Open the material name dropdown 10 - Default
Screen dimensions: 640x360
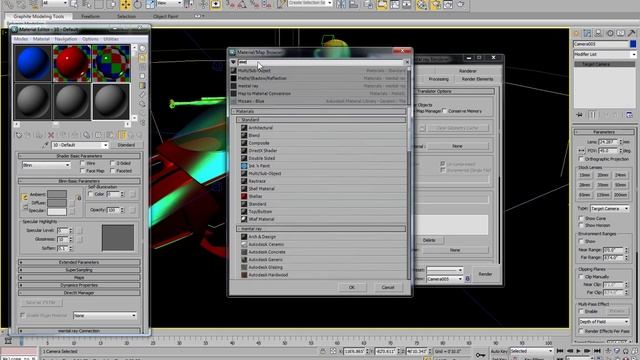pyautogui.click(x=80, y=145)
